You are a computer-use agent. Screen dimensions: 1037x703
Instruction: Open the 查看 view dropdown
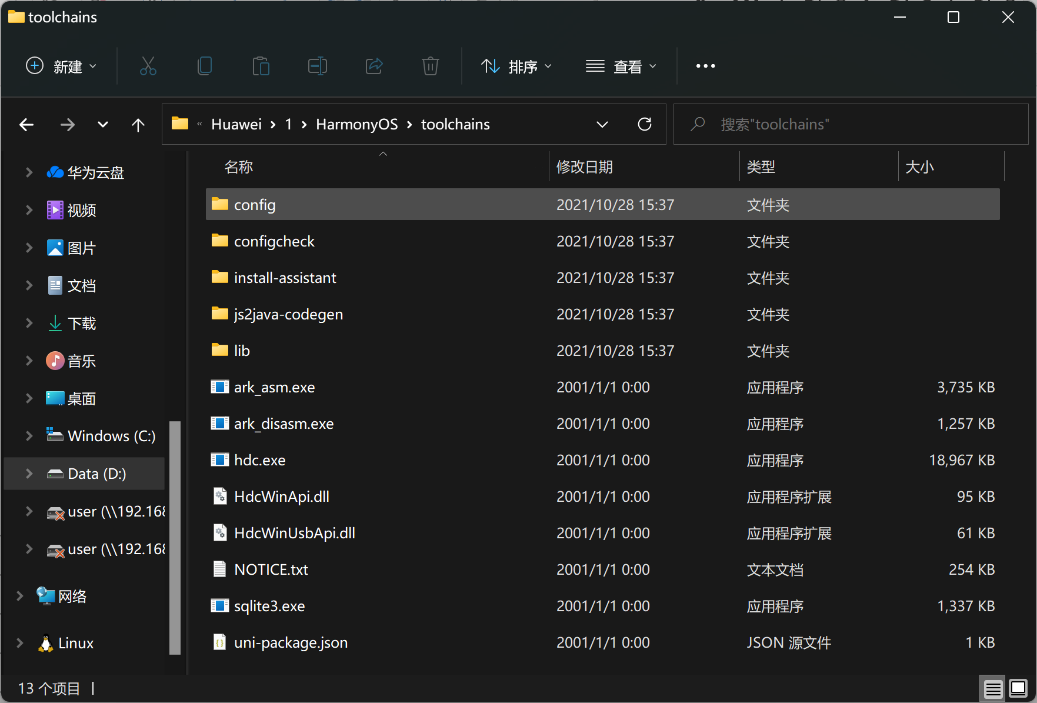pyautogui.click(x=621, y=66)
